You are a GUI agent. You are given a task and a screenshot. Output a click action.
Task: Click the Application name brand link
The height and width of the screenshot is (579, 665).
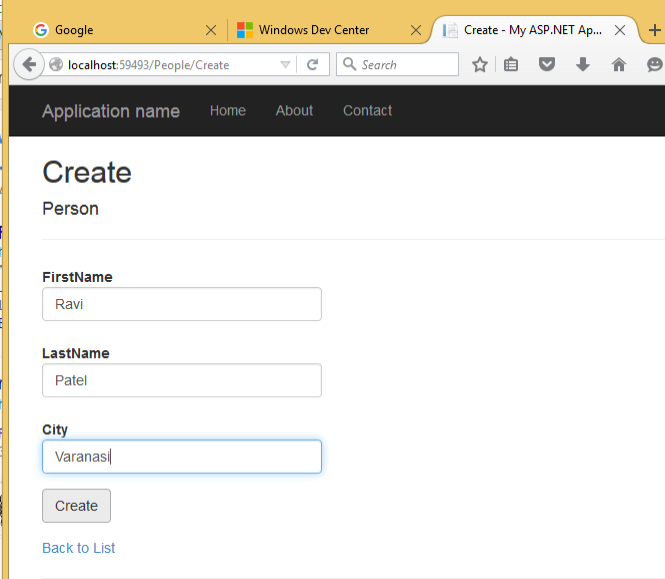[111, 111]
